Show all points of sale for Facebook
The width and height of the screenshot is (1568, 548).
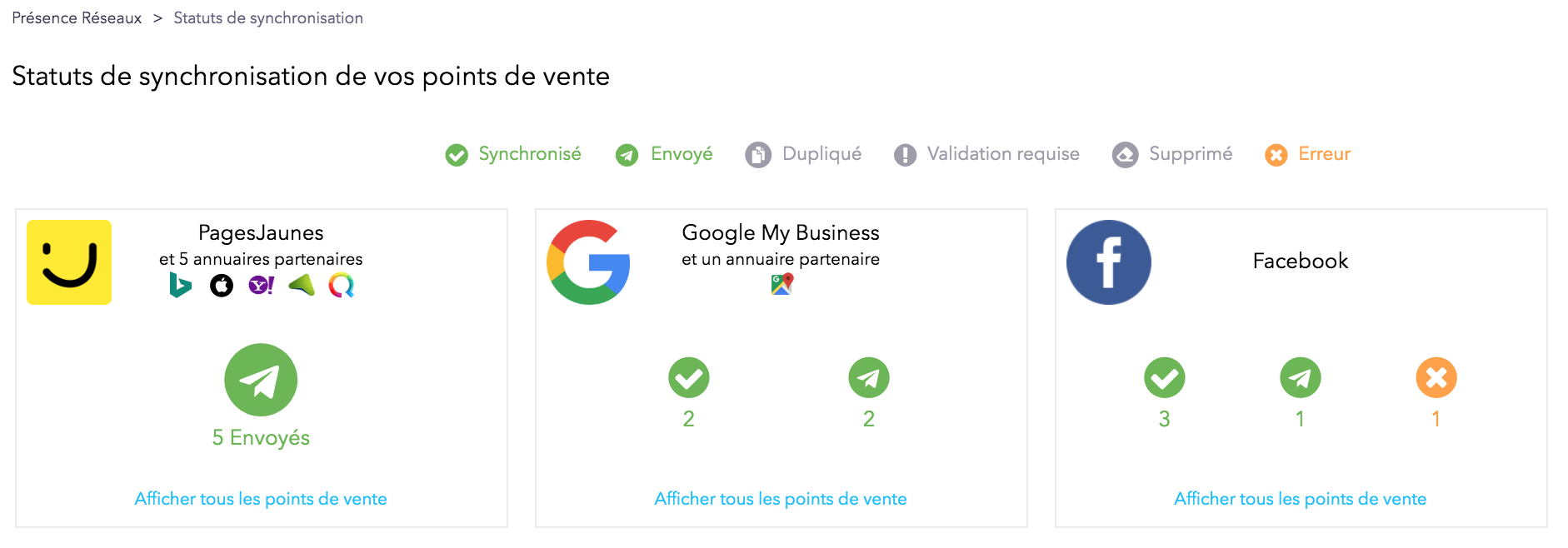point(1301,499)
